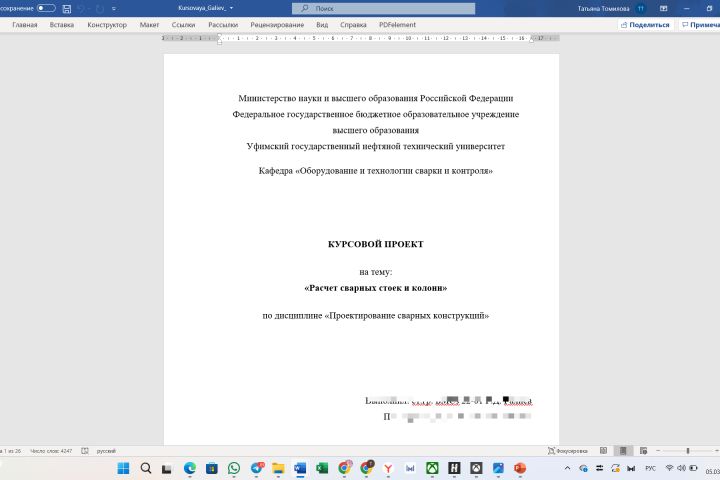
Task: Open Excel from the taskbar
Action: 322,468
